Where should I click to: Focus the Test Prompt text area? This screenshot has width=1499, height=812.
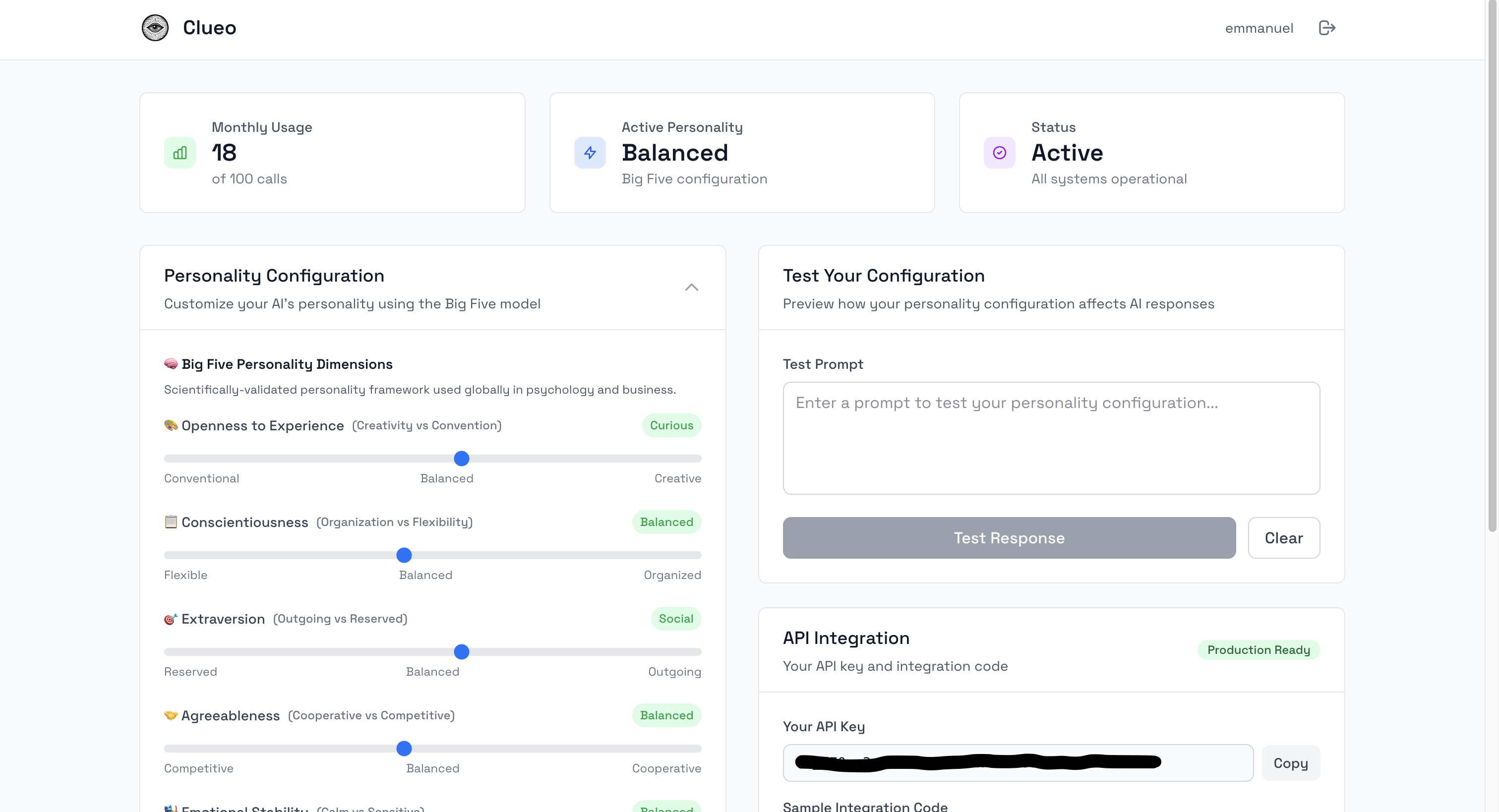click(x=1051, y=438)
